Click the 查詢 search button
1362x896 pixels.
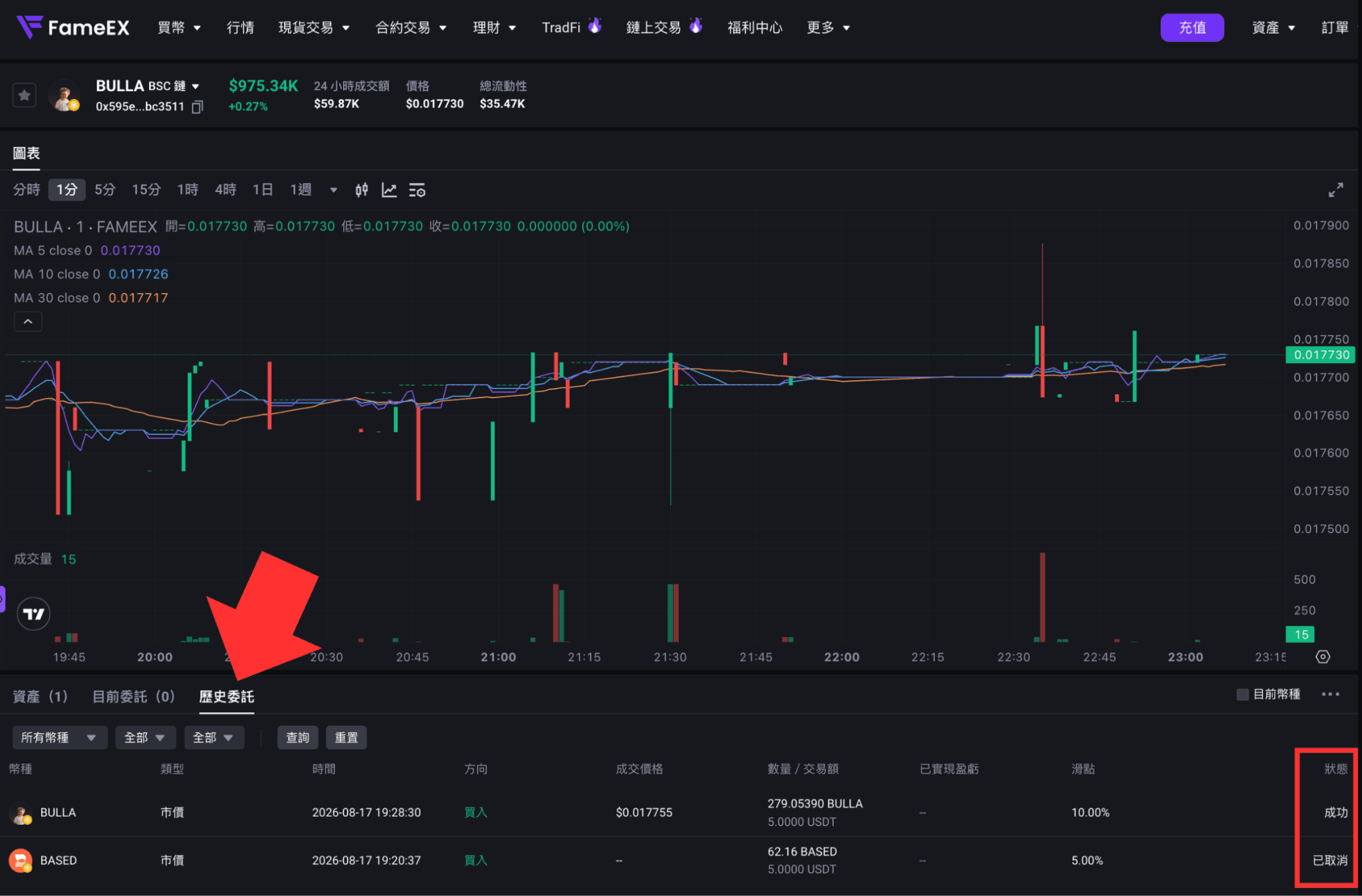pos(297,738)
